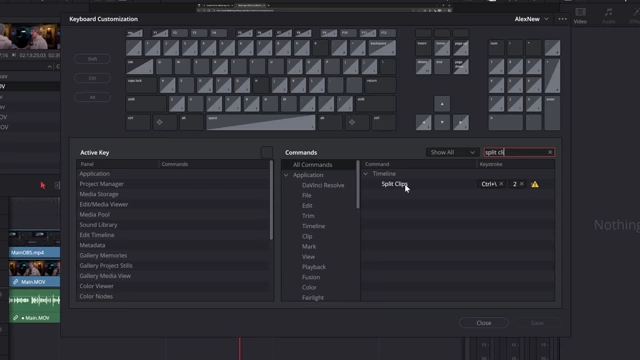Click the up arrow key on virtual keyboard
The width and height of the screenshot is (640, 360).
pos(442,104)
